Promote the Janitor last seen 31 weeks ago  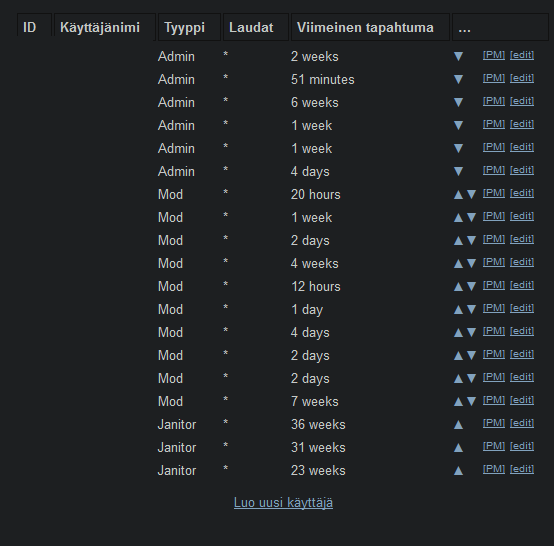tap(458, 447)
